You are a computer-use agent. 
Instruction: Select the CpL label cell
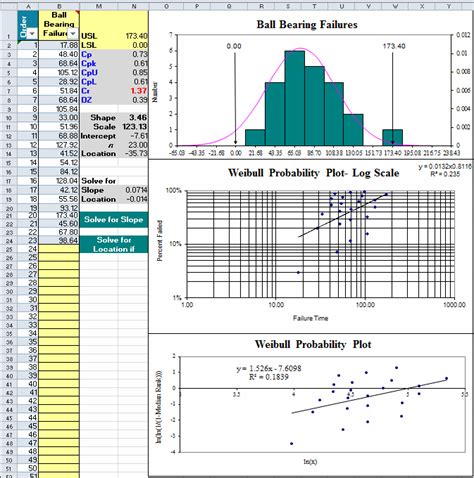[x=99, y=82]
